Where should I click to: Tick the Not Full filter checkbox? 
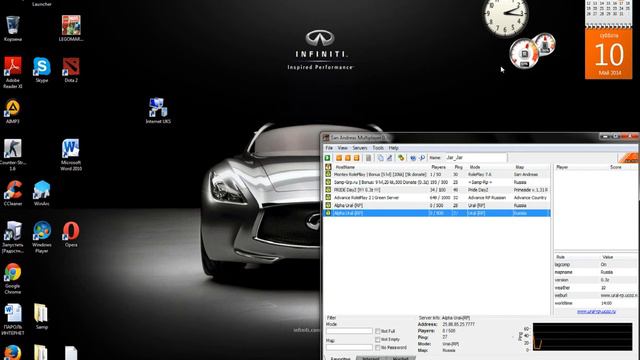coord(378,331)
